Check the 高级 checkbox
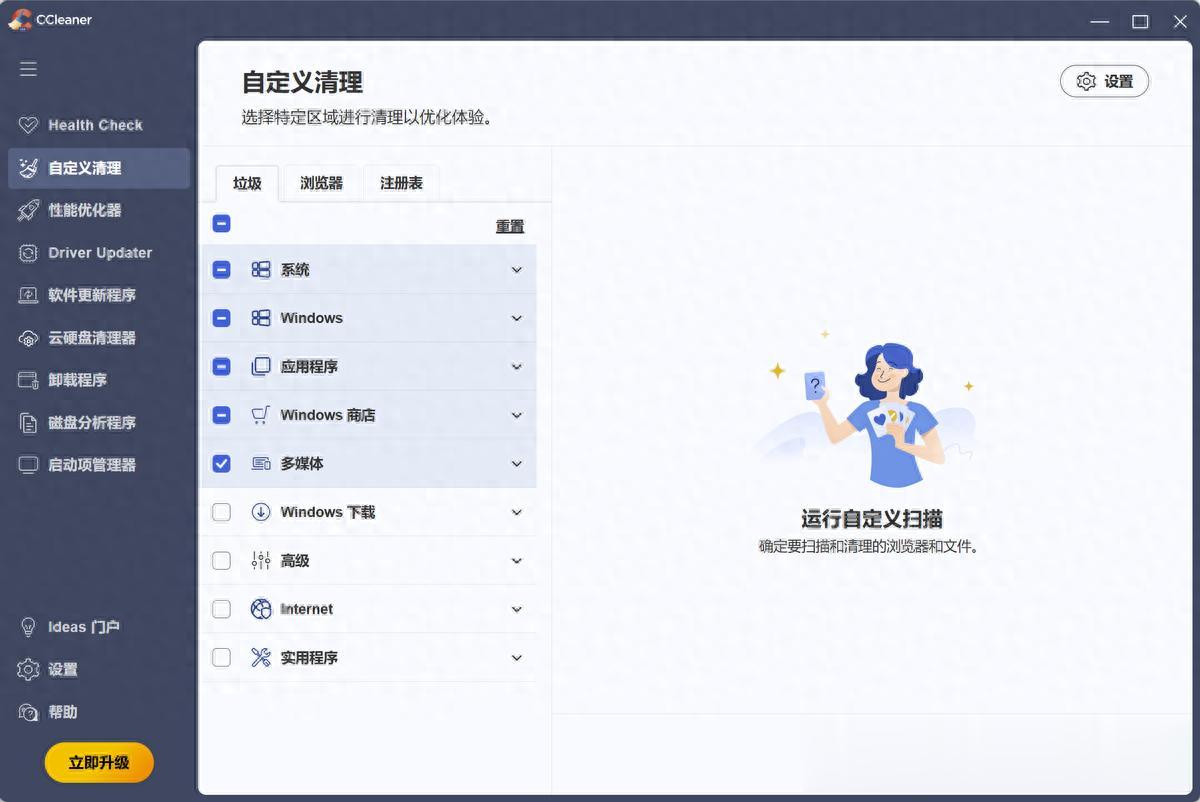 point(222,560)
